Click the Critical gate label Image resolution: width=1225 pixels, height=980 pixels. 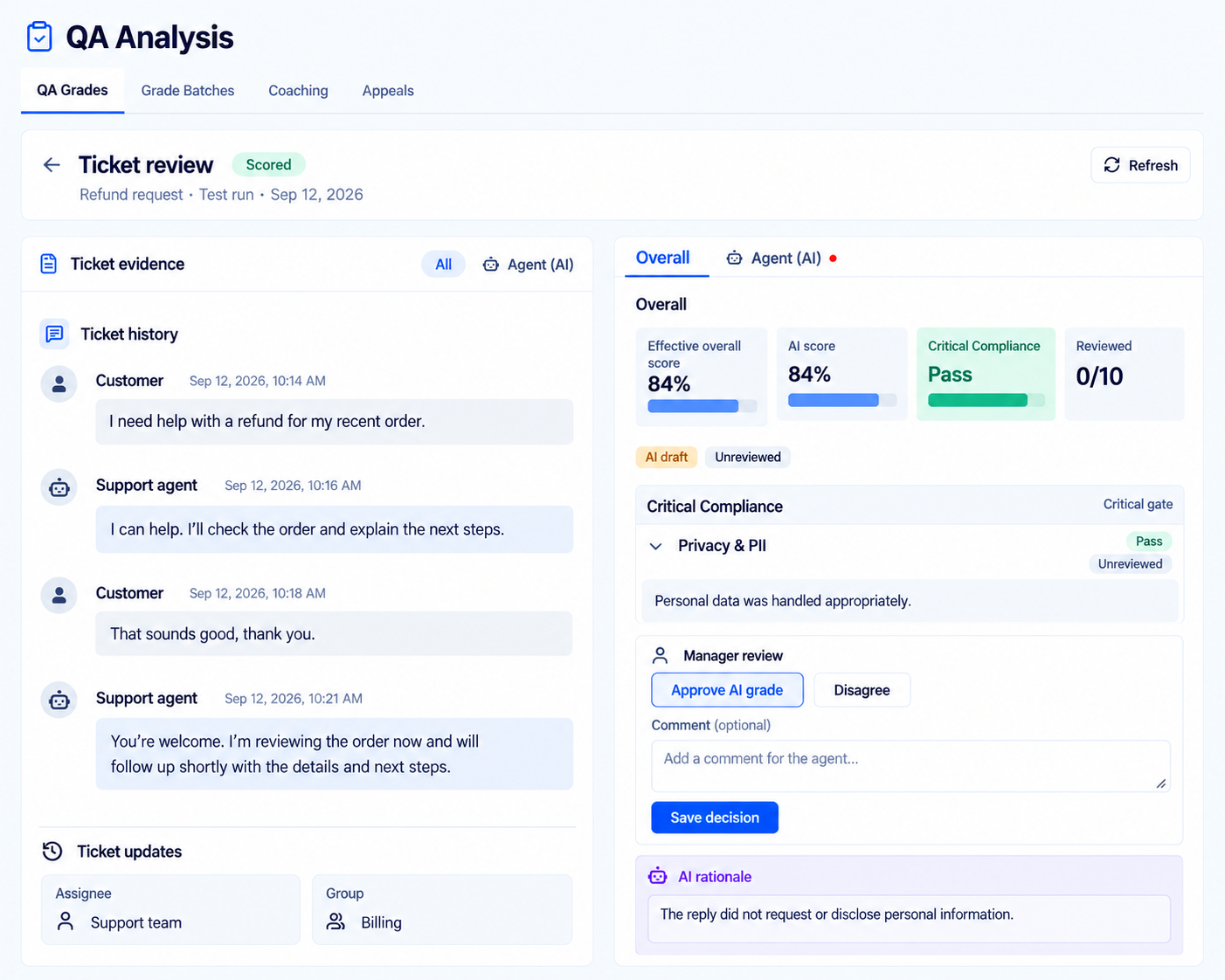(x=1138, y=504)
